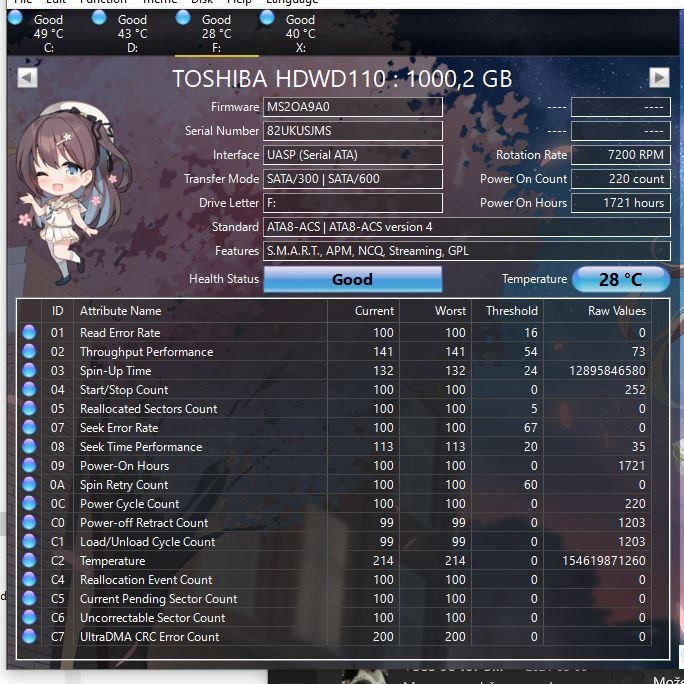Select drive D: showing 43 °C
Screen dimensions: 684x684
click(133, 33)
